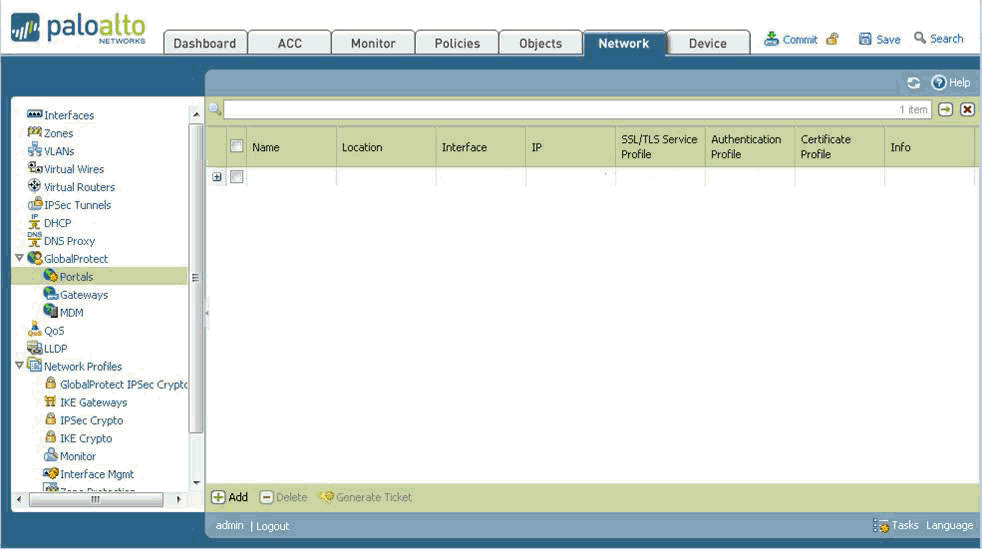Viewport: 982px width, 549px height.
Task: Click the Logout link
Action: pyautogui.click(x=272, y=526)
